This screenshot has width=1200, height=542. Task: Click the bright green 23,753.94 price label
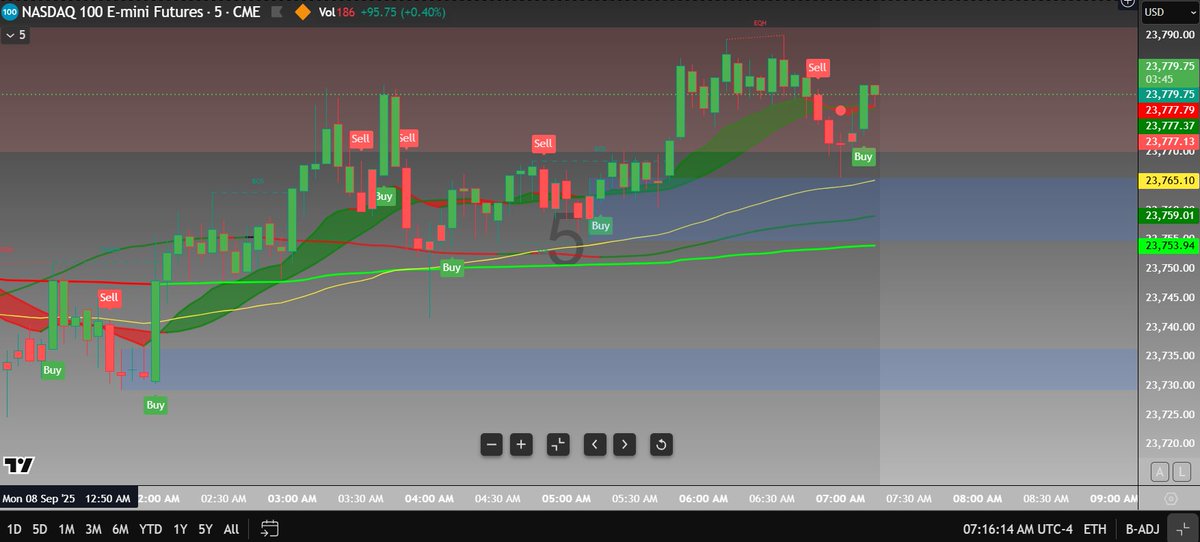(x=1168, y=246)
